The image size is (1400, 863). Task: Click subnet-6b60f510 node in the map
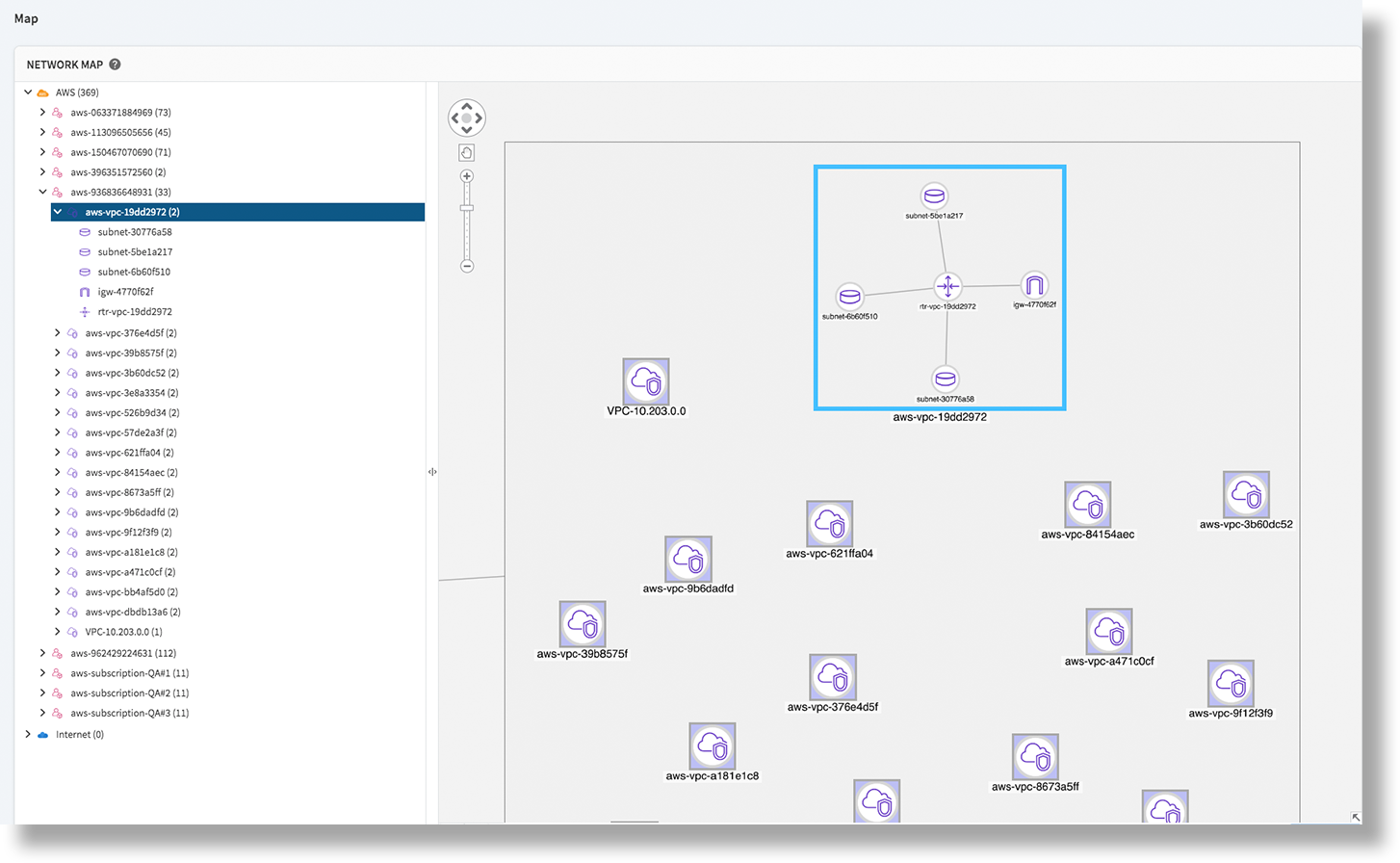click(849, 297)
